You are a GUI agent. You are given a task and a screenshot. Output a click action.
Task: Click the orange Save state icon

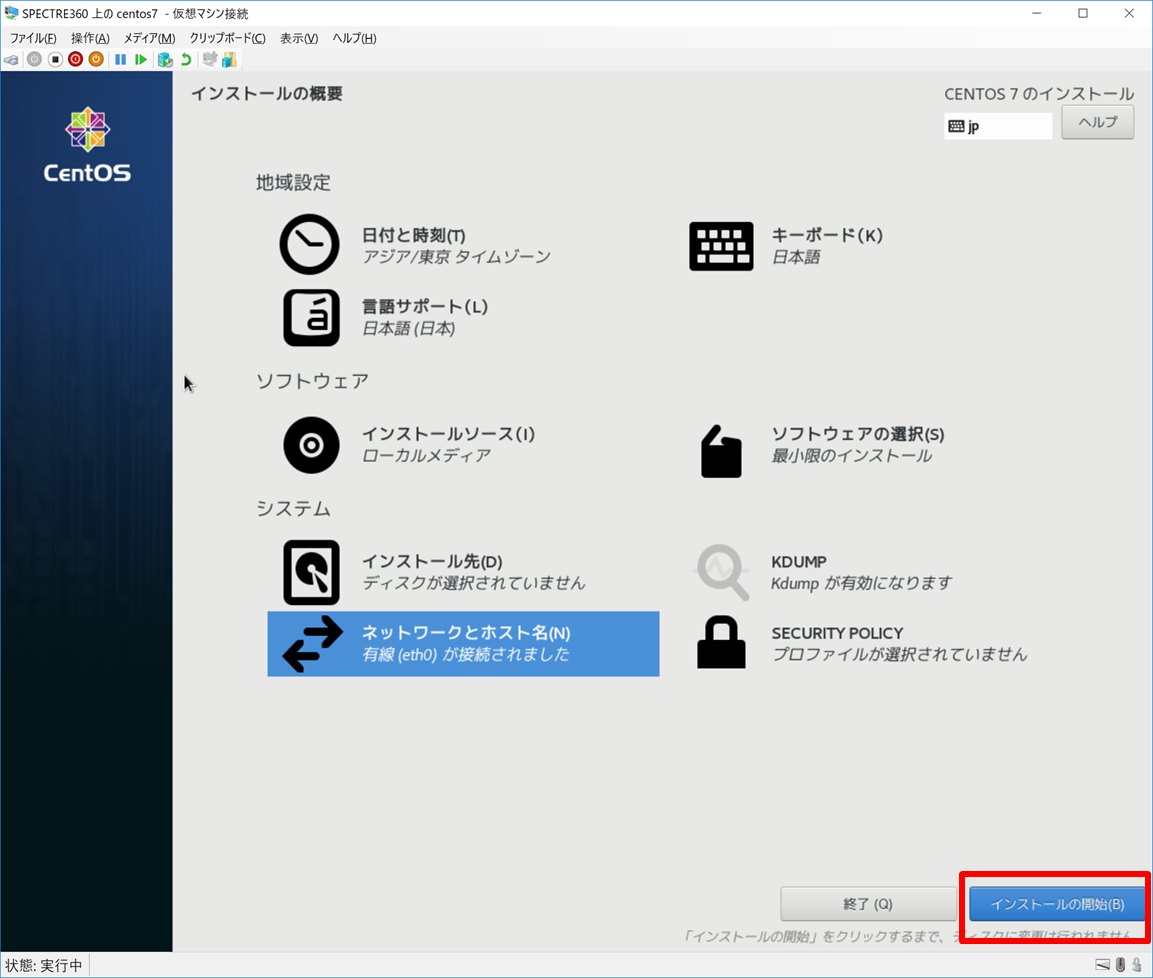96,60
